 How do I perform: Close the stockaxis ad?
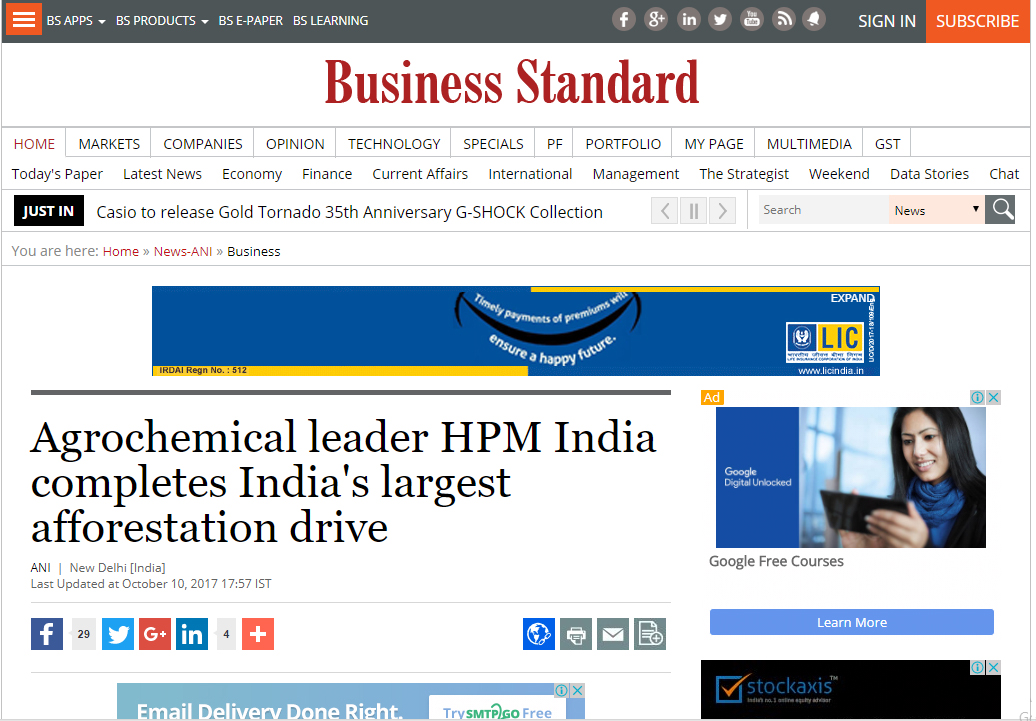point(993,667)
